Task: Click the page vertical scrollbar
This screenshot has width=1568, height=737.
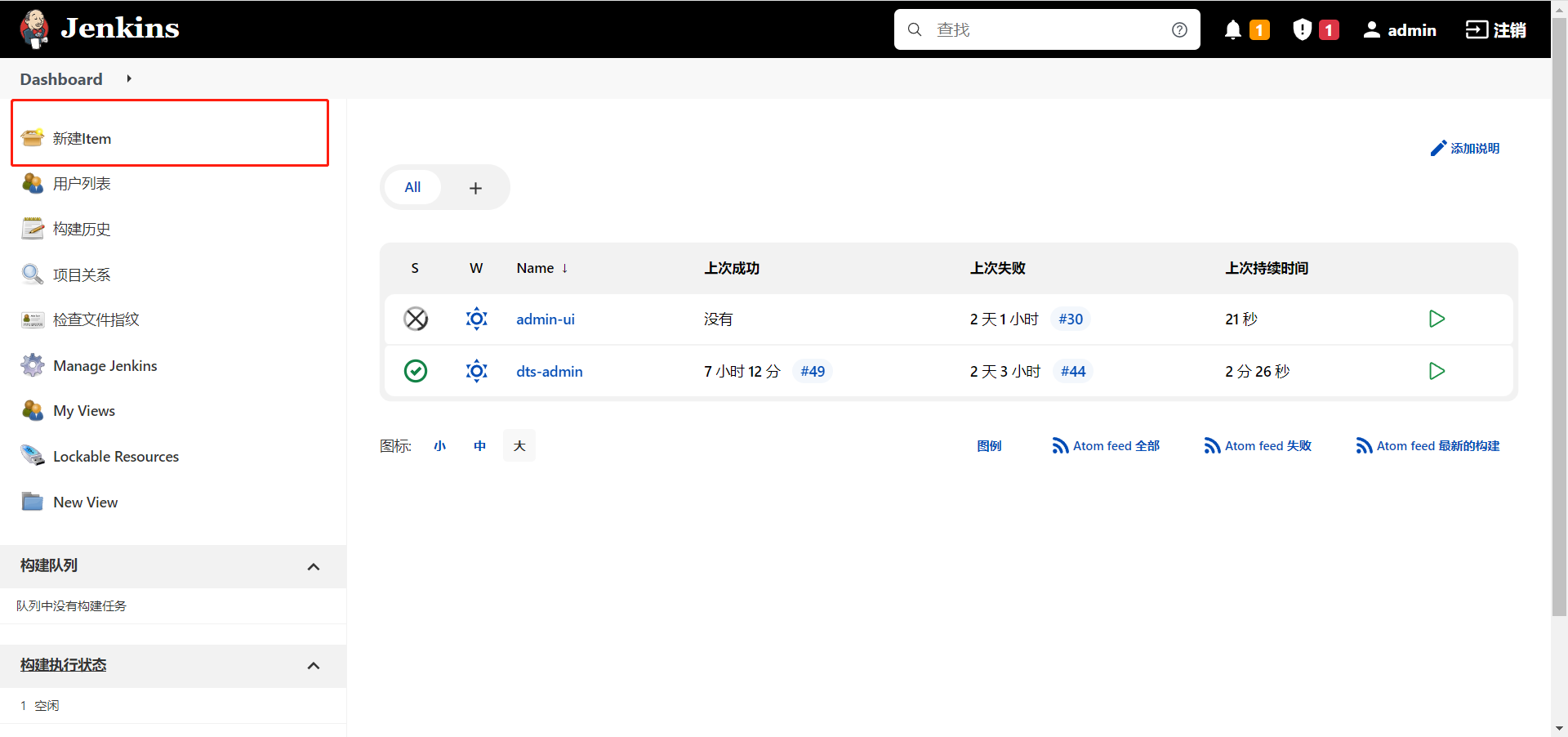Action: [1560, 317]
